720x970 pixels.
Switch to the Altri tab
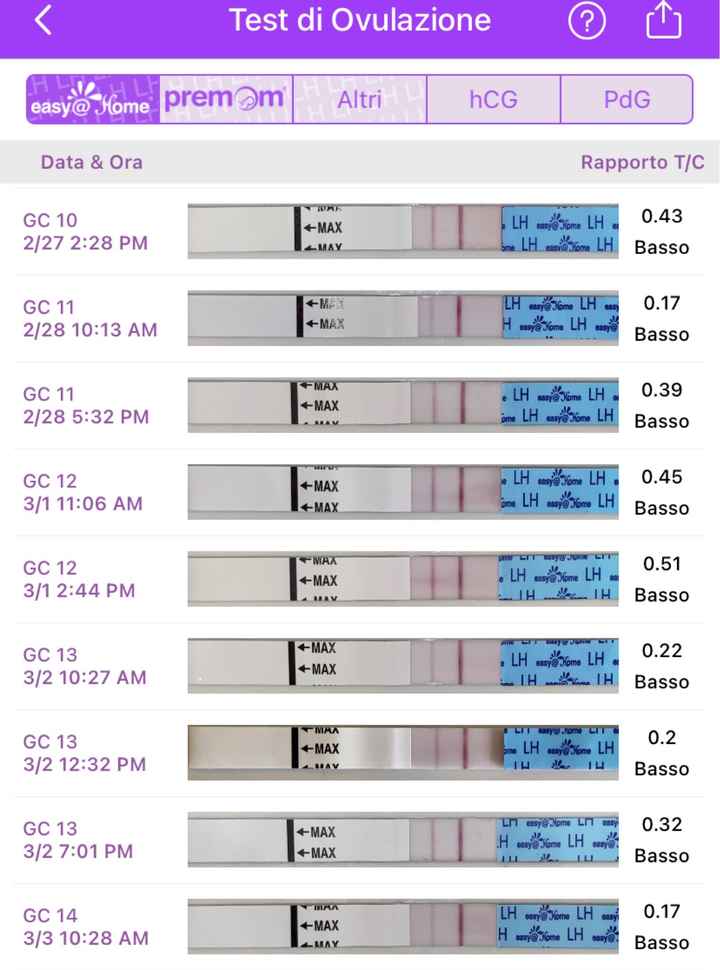(360, 99)
